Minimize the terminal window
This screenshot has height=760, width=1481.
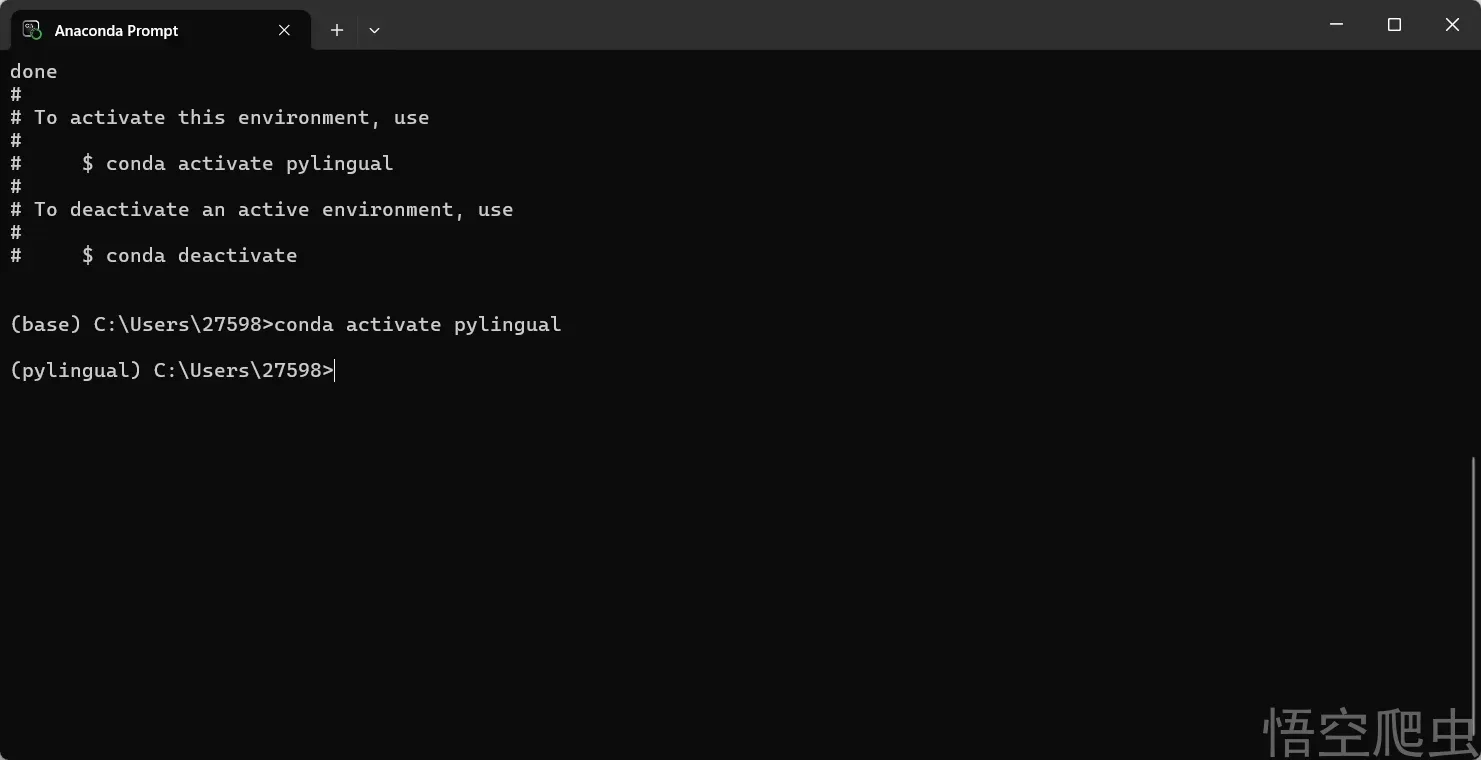click(1336, 25)
